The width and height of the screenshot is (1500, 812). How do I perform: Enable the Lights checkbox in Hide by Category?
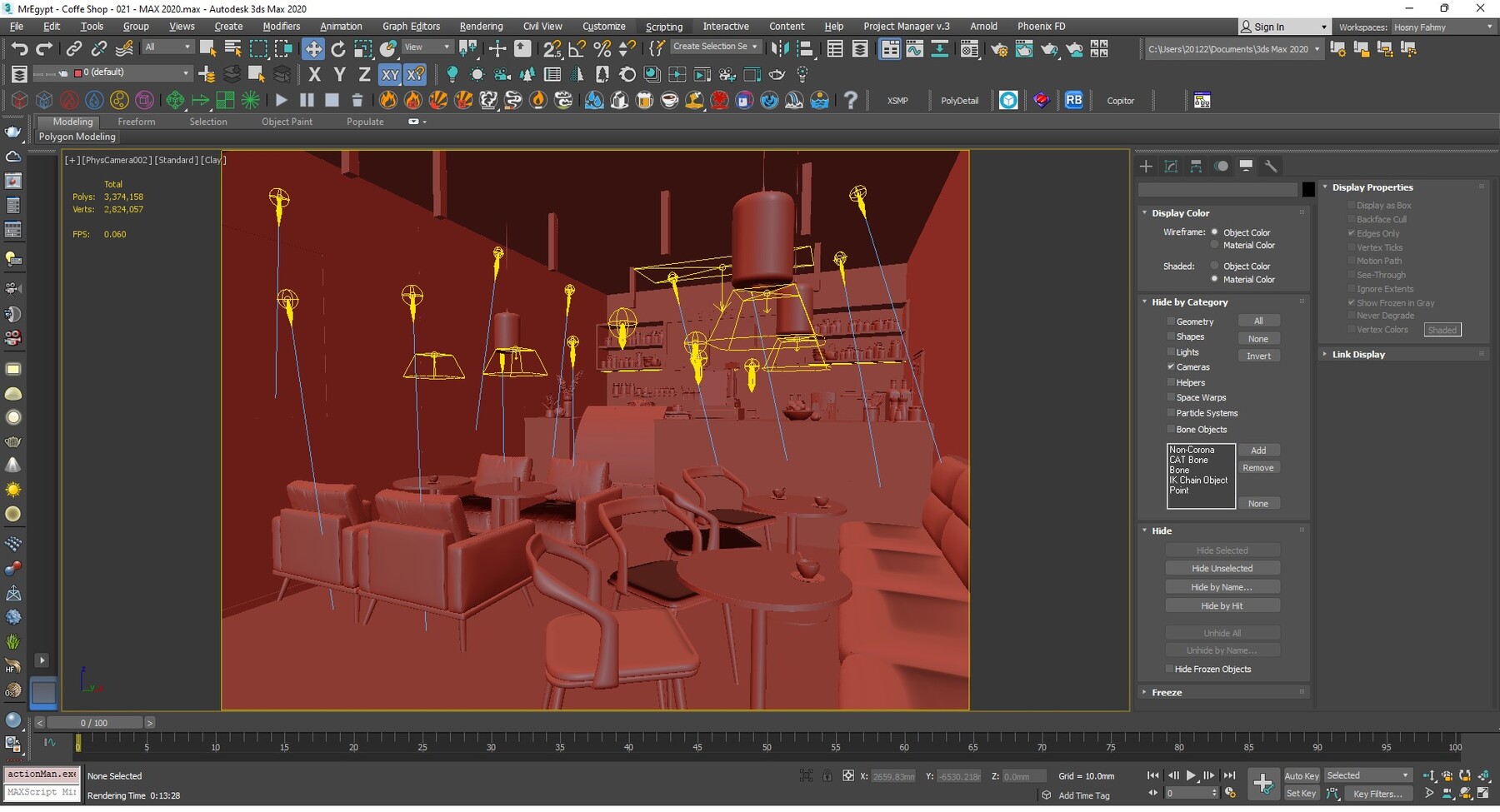click(x=1172, y=351)
